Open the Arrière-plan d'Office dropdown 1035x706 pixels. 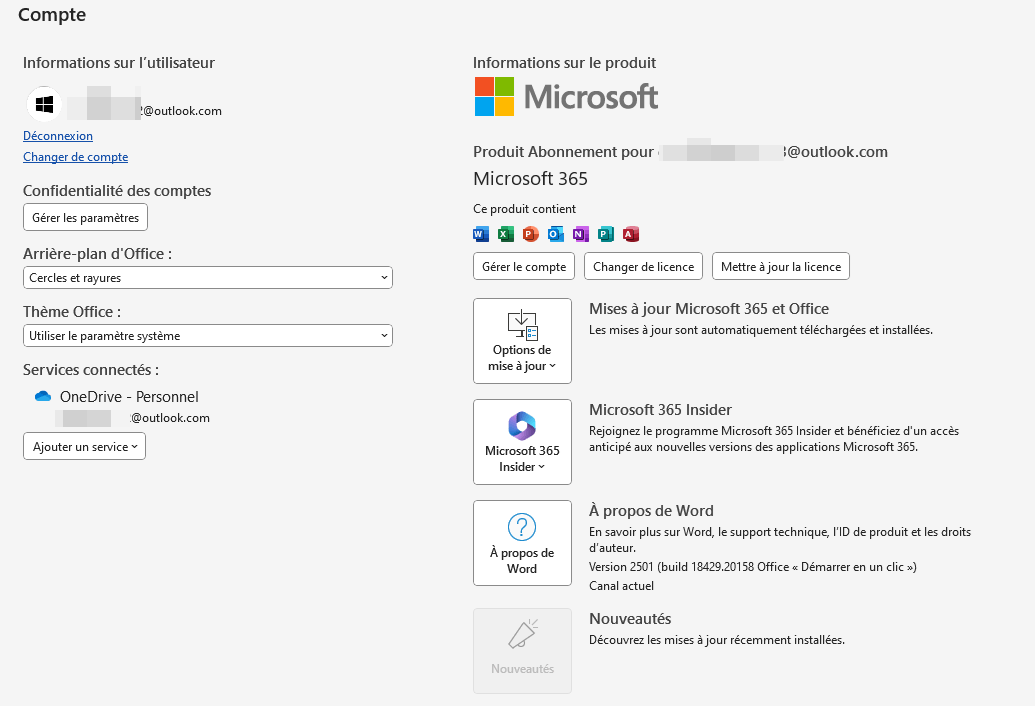coord(208,278)
